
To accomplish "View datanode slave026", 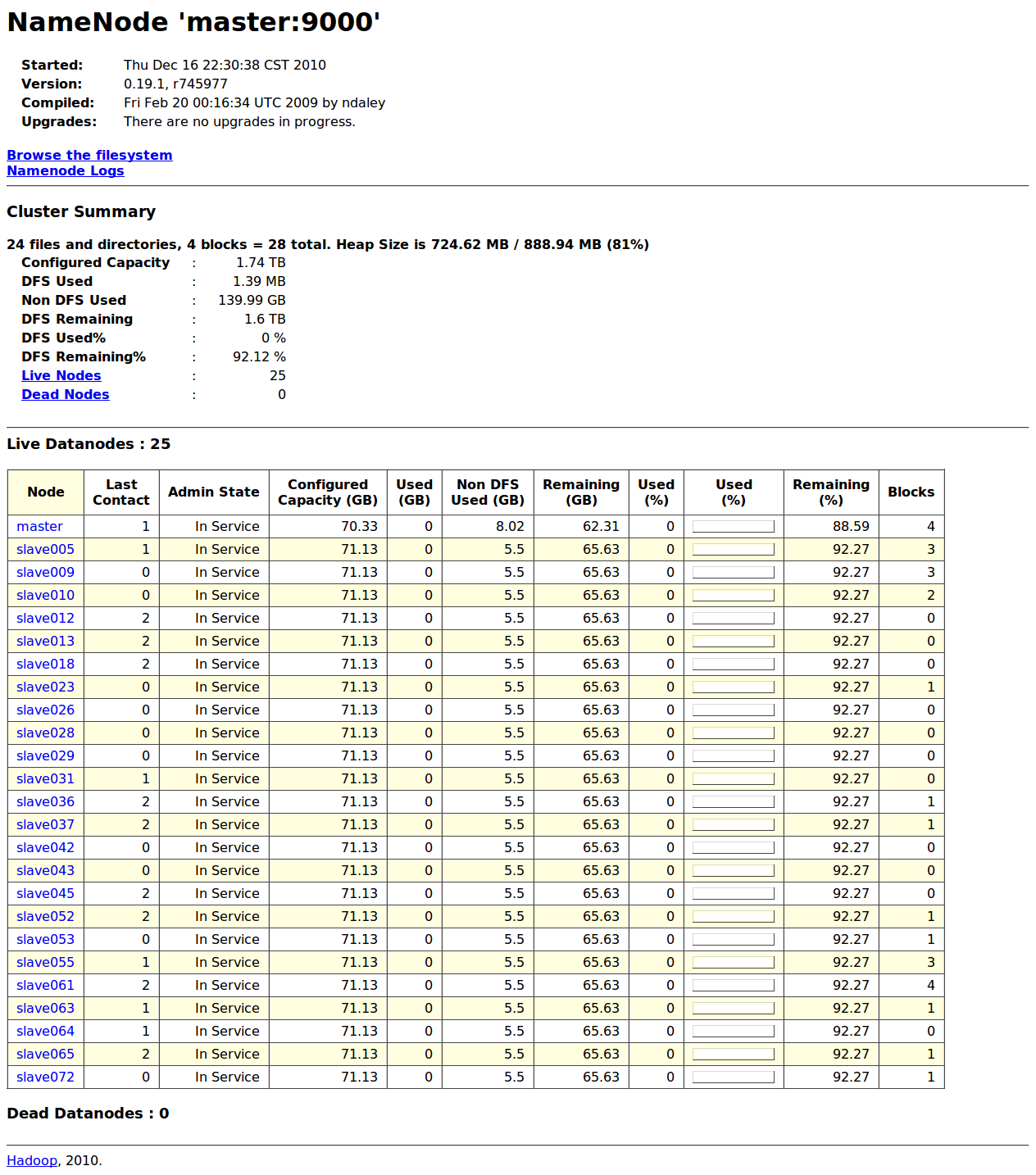I will (x=45, y=710).
